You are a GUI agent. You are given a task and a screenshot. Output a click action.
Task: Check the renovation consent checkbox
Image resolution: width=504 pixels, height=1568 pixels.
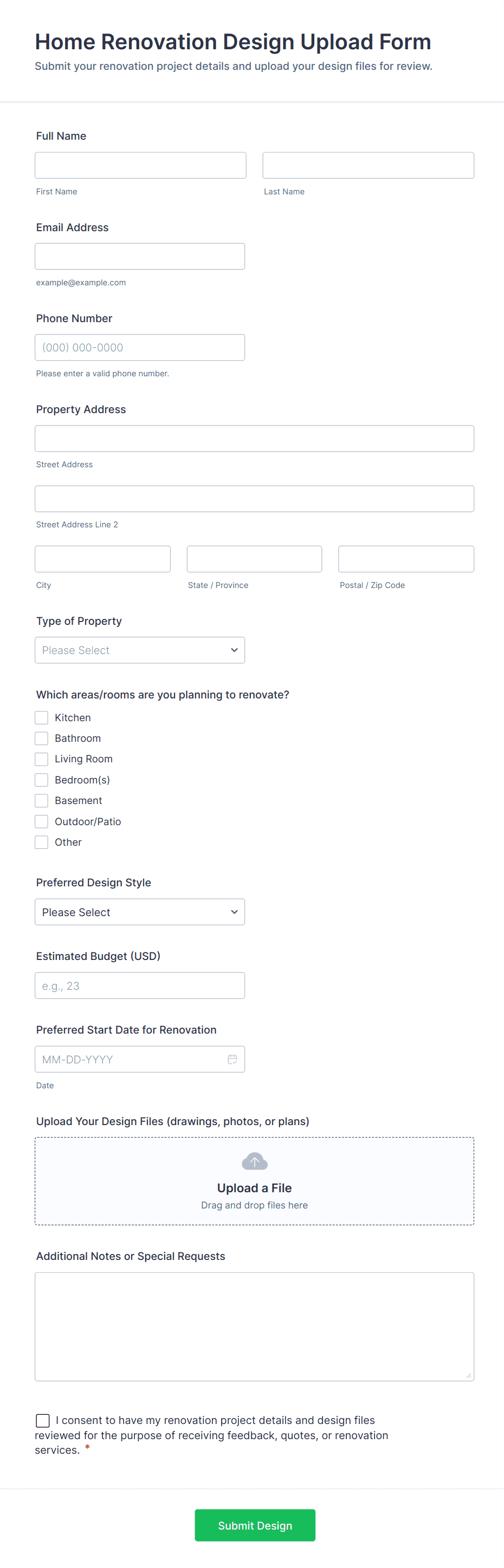(x=43, y=1420)
